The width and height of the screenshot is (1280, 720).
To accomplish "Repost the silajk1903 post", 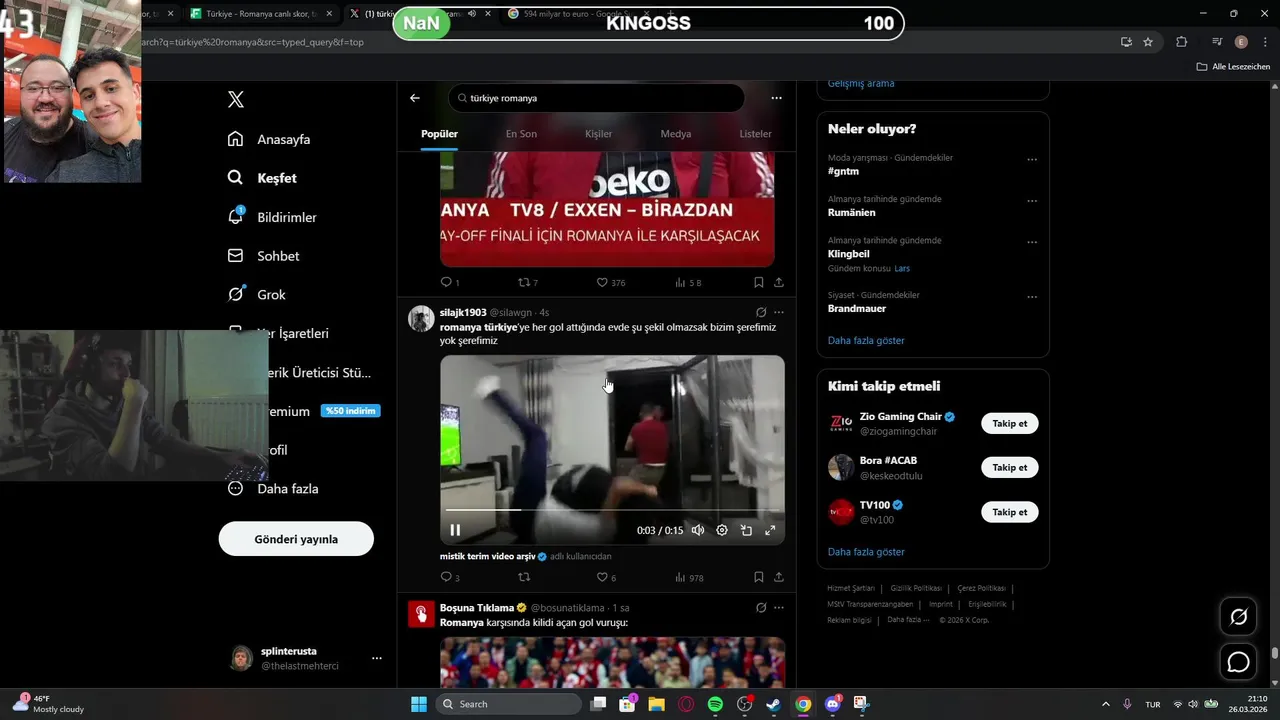I will 523,577.
